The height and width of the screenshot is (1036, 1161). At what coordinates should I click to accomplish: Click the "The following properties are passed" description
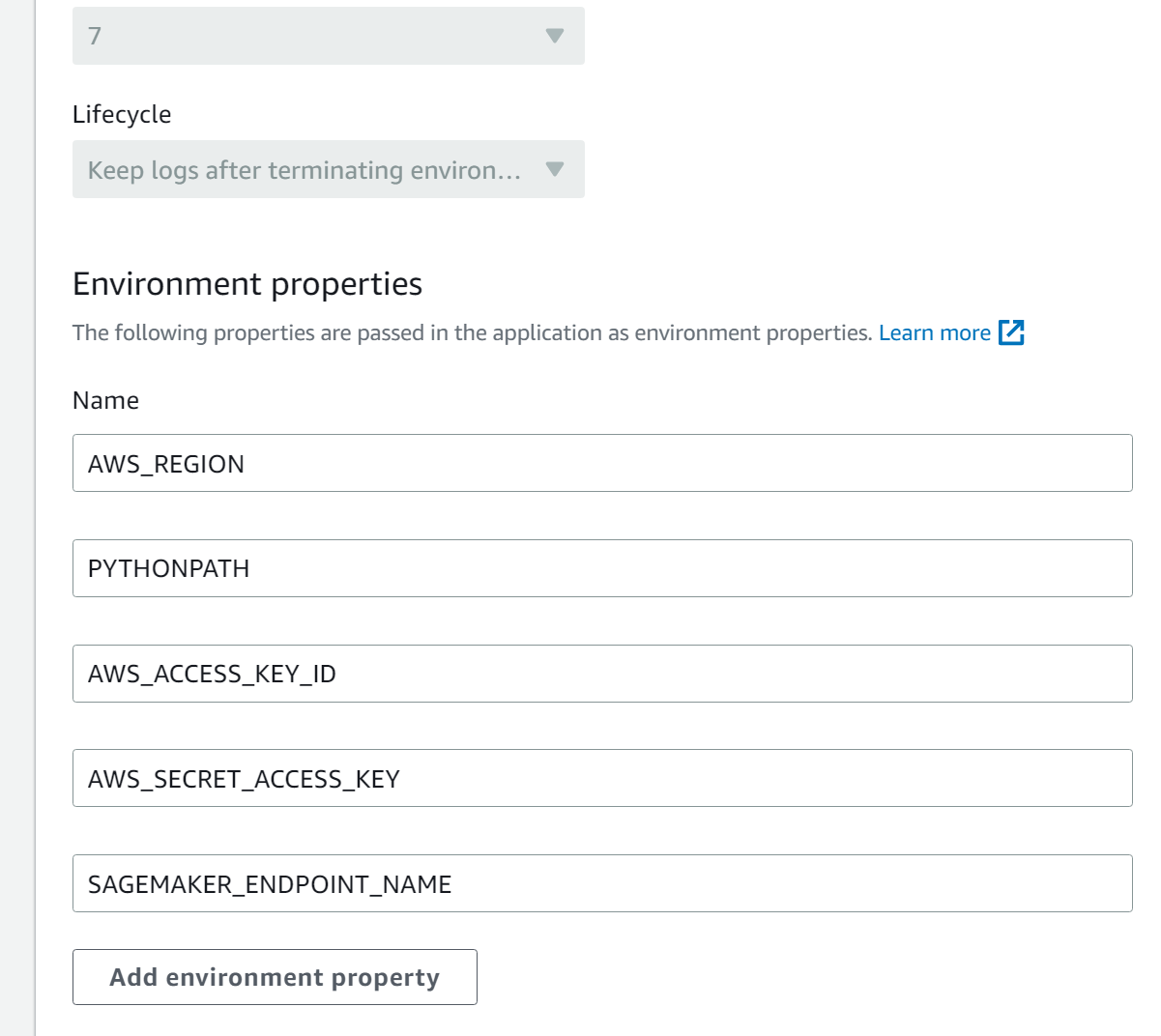pos(472,332)
